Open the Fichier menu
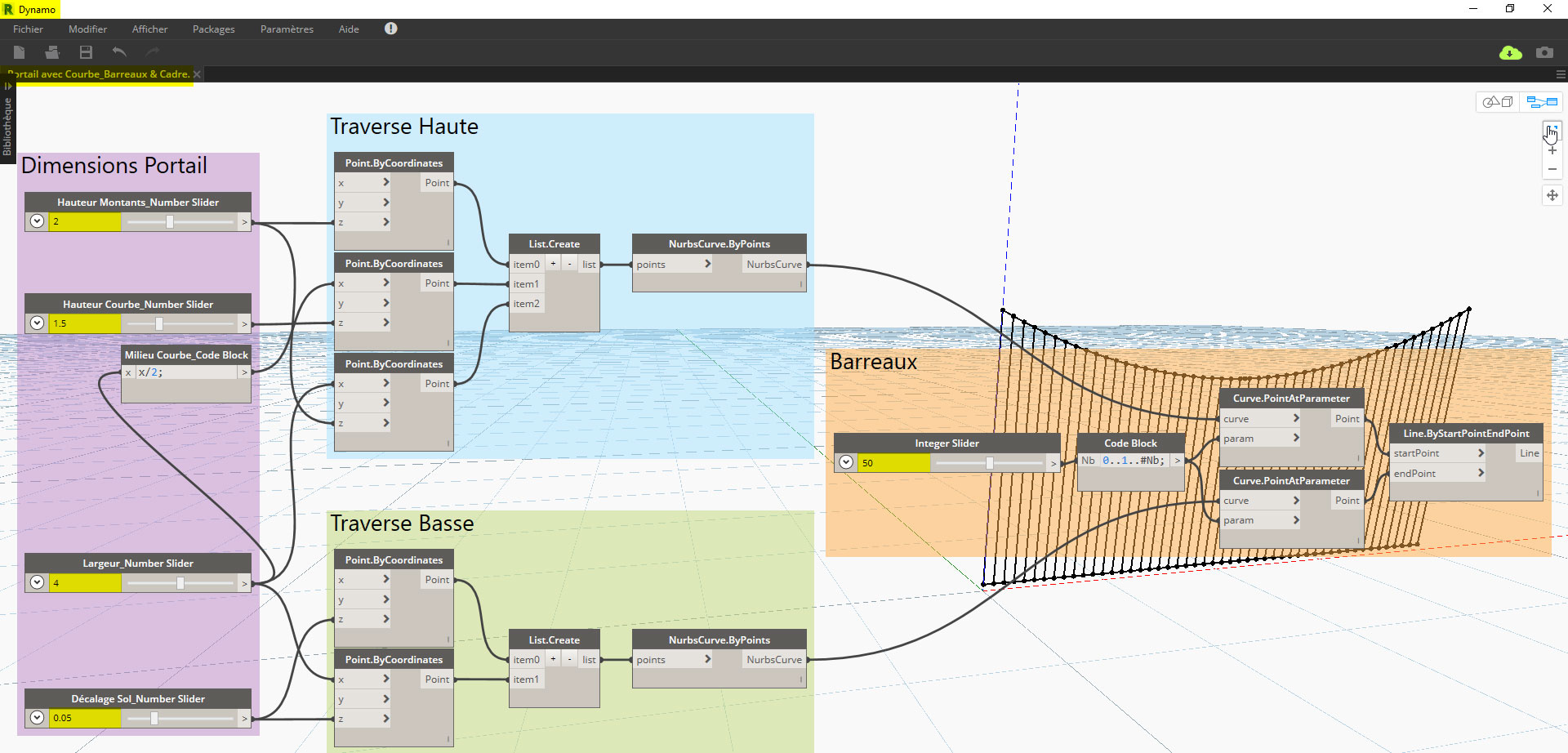The width and height of the screenshot is (1568, 753). [x=27, y=29]
